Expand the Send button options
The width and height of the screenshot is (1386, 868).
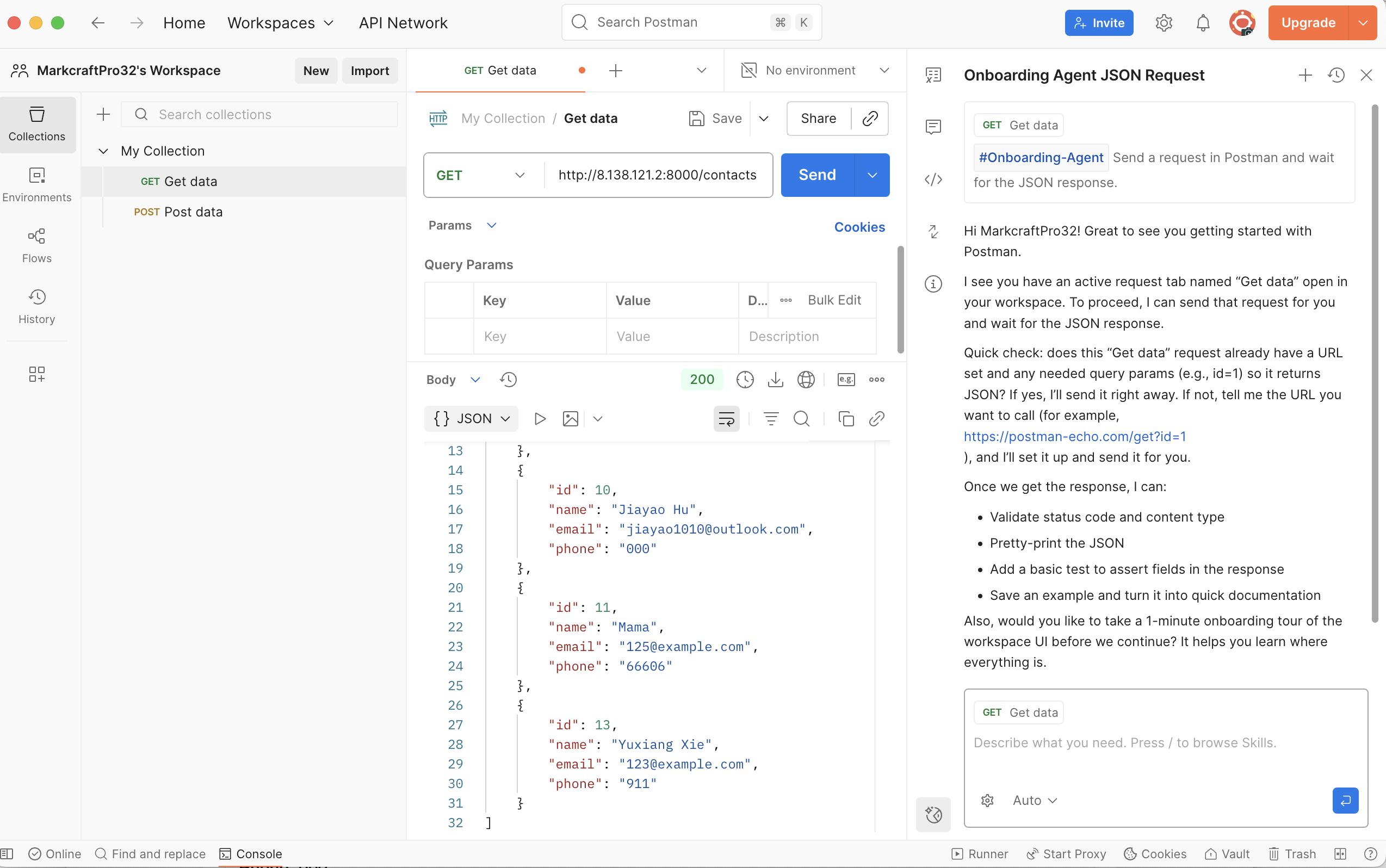[x=872, y=175]
